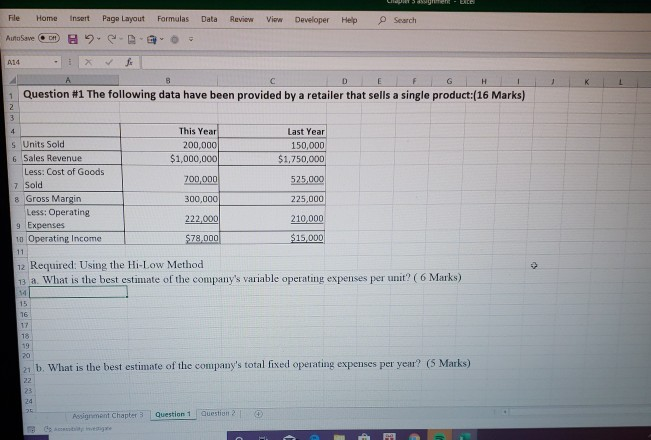The width and height of the screenshot is (651, 440).
Task: Switch to the Insert ribbon tab
Action: (x=79, y=18)
